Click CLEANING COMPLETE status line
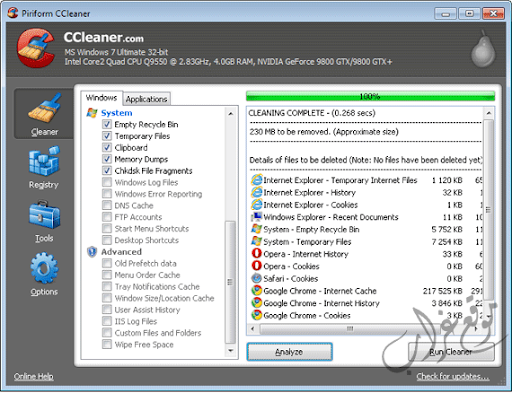Screen dimensions: 512x393 click(x=312, y=113)
